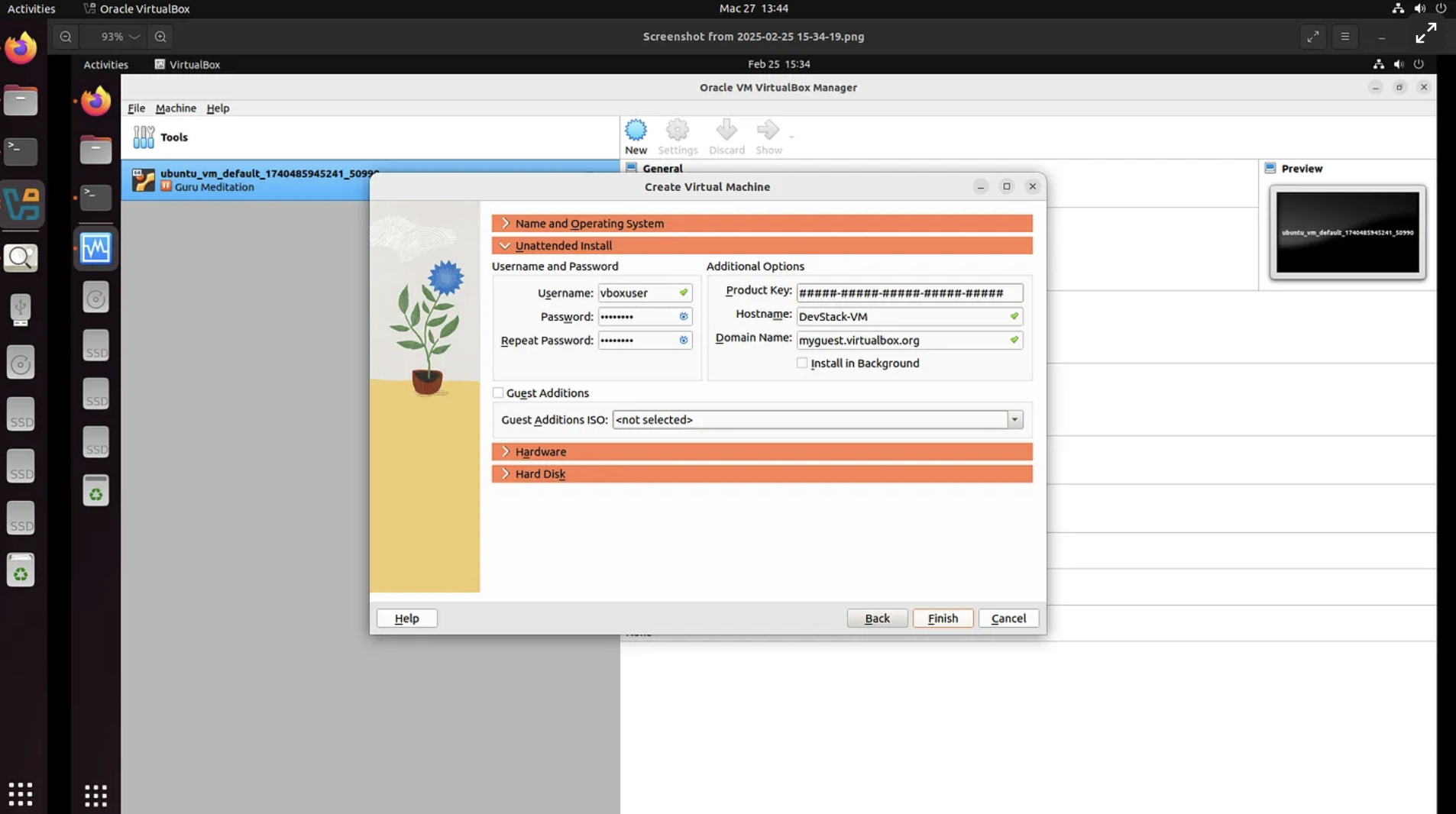
Task: Enable the Guest Additions checkbox
Action: (498, 393)
